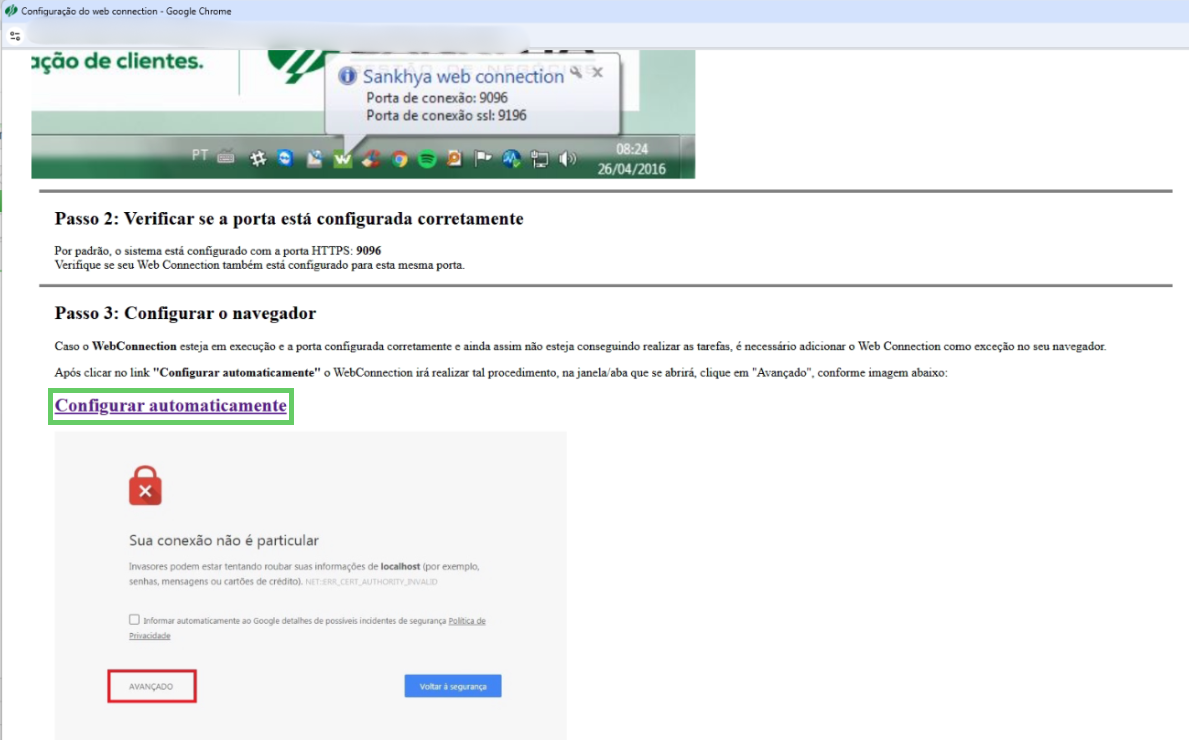Click the 'Passo 2: Verificar se a porta' heading
The height and width of the screenshot is (740, 1189).
289,219
